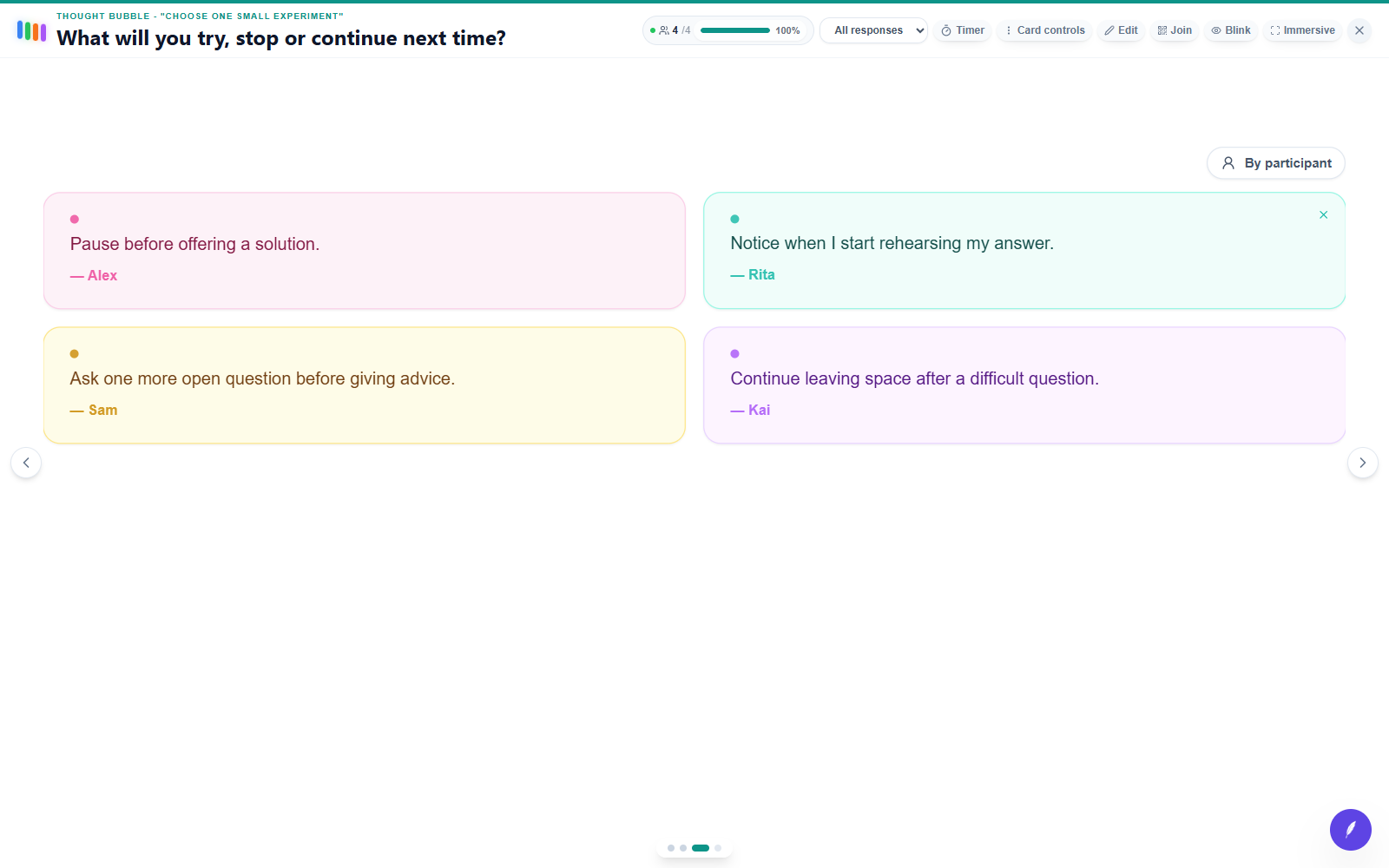Toggle Blink mode
This screenshot has height=868, width=1389.
point(1231,30)
